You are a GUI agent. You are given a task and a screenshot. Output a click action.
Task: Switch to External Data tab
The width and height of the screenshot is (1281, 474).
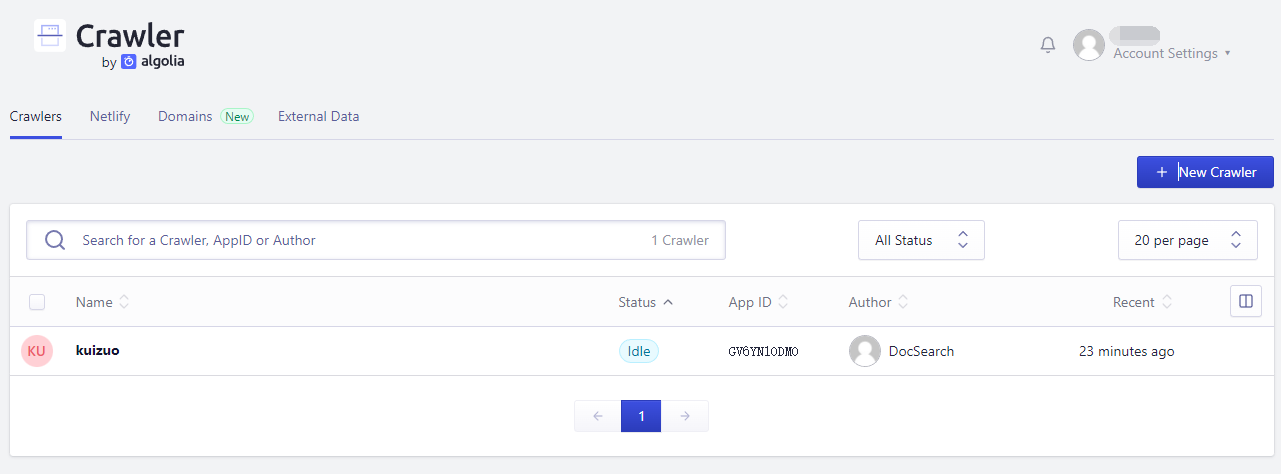pos(318,116)
